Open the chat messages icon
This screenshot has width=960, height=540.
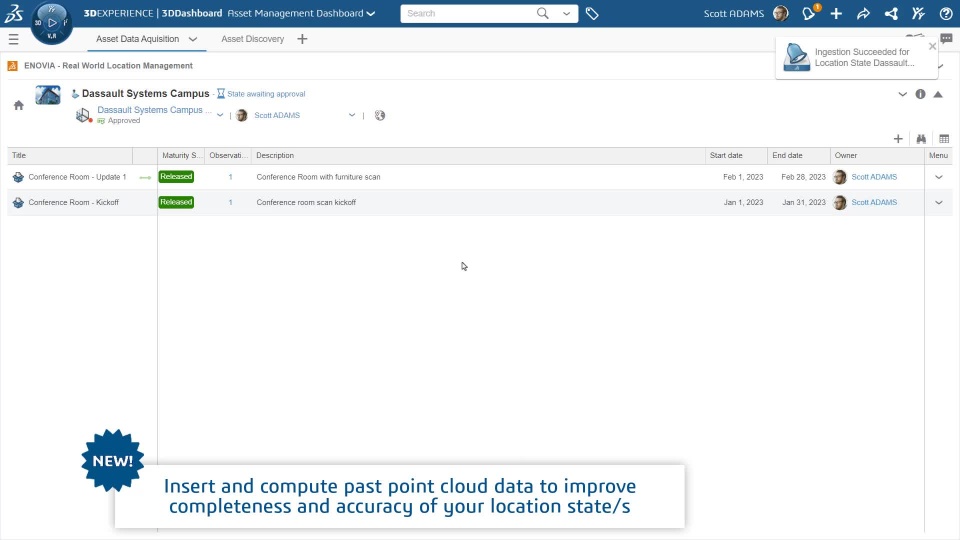(947, 39)
